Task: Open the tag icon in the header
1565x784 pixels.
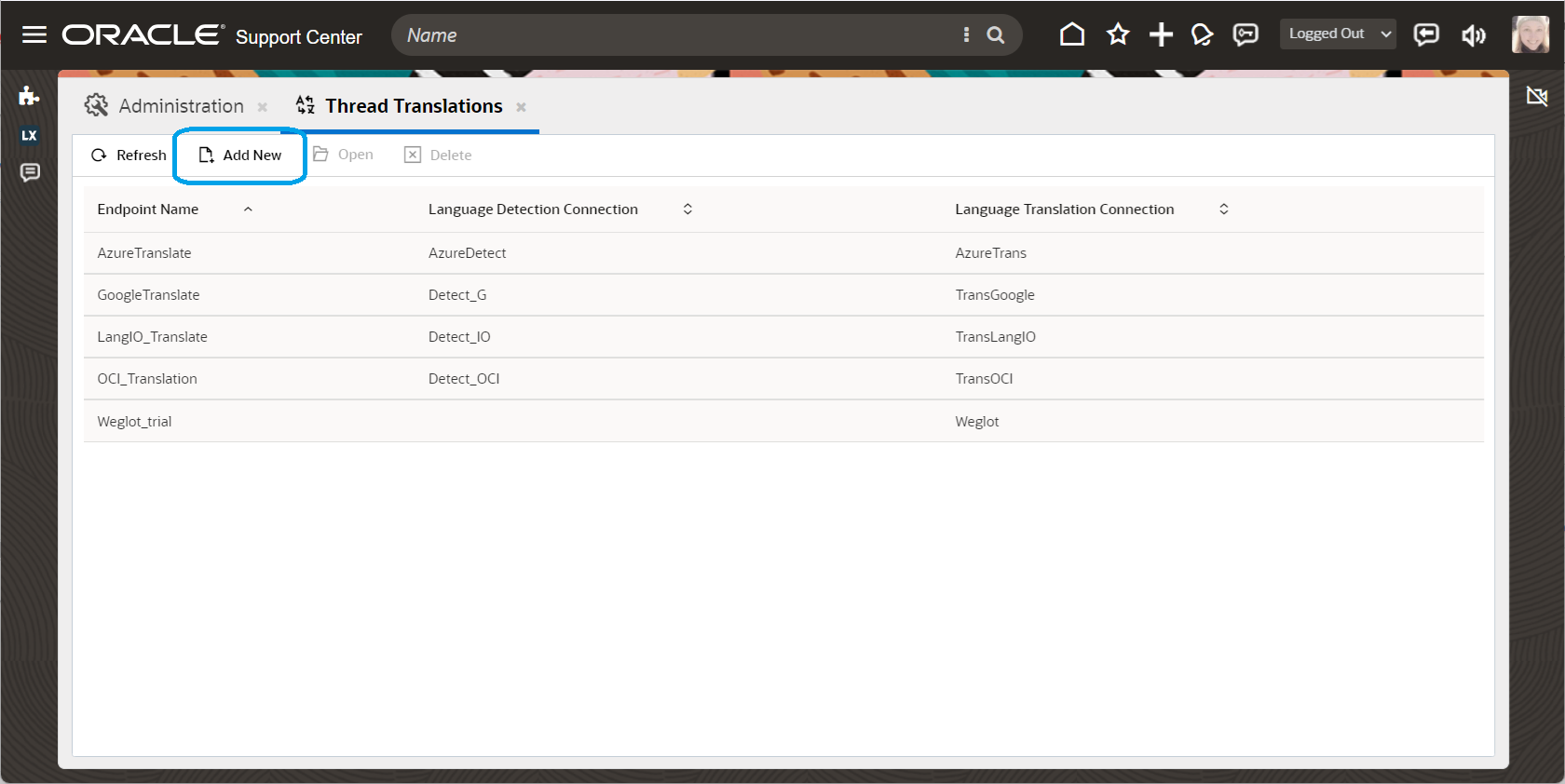Action: pyautogui.click(x=1203, y=35)
